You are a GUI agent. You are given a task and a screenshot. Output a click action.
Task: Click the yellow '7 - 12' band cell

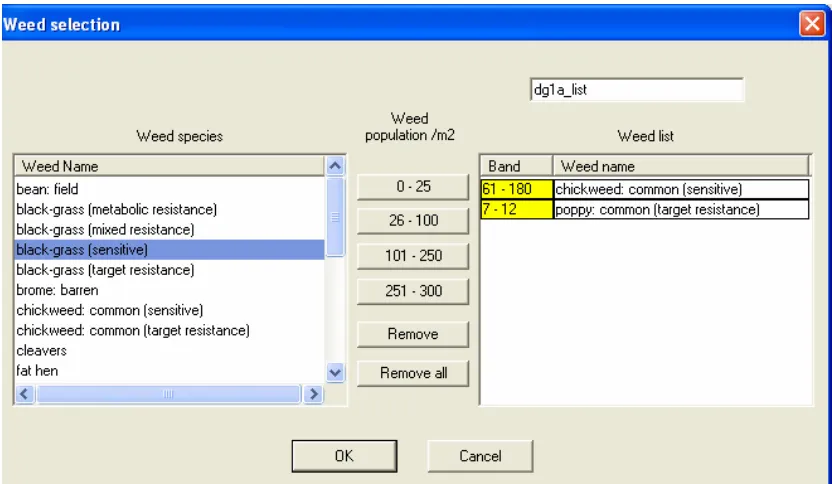(517, 209)
